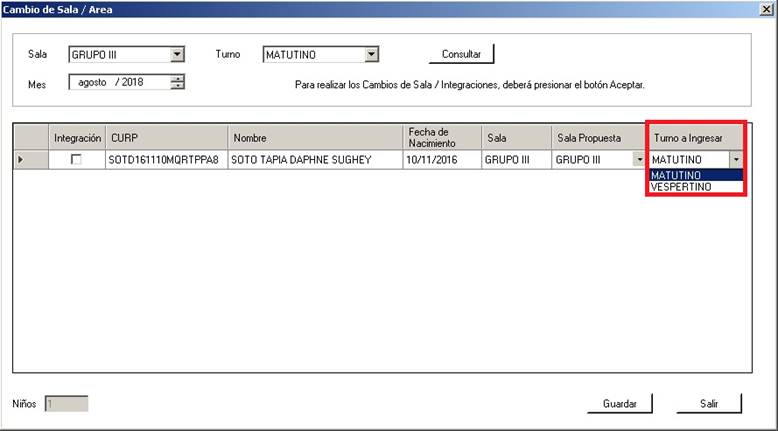Click the Nombre column header
The image size is (778, 431).
(x=314, y=137)
